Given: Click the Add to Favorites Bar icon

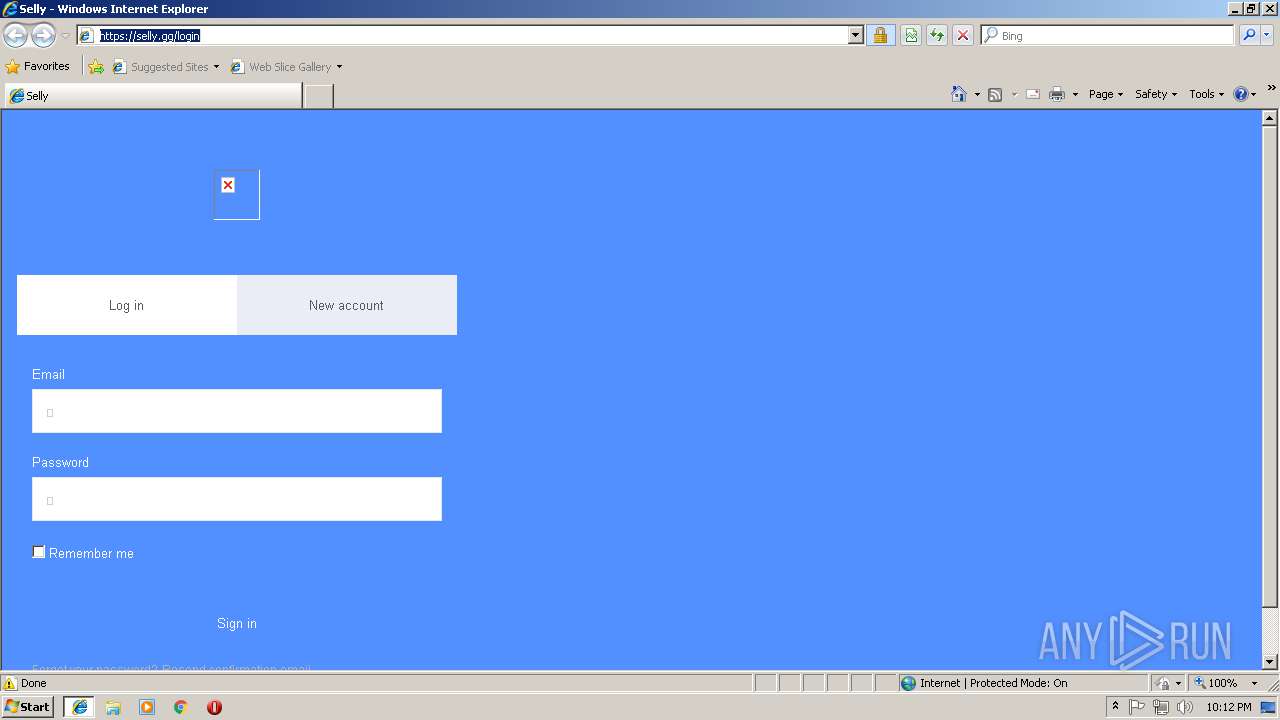Looking at the screenshot, I should pos(96,66).
